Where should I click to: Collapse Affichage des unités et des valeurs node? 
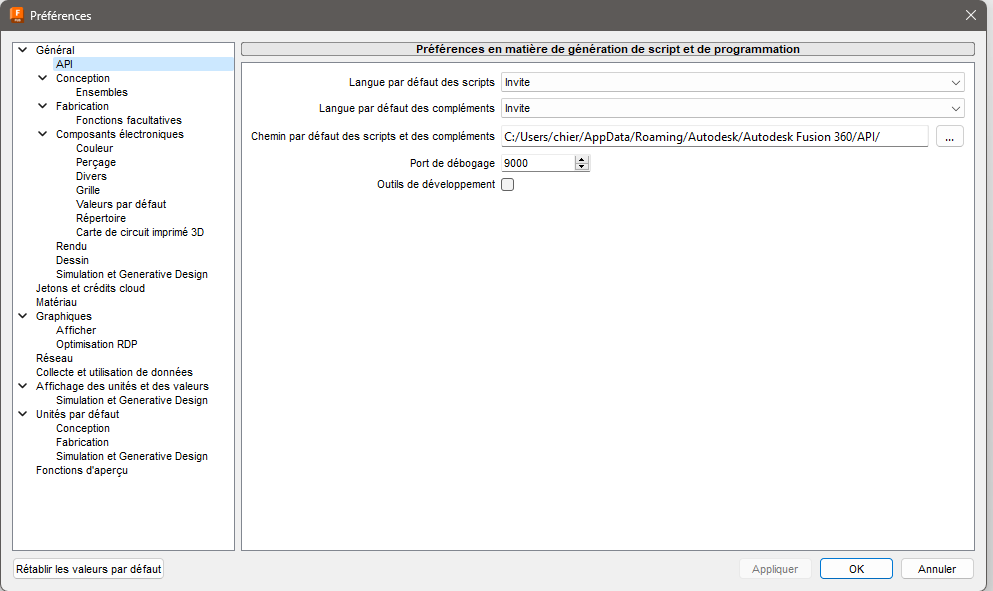click(23, 386)
